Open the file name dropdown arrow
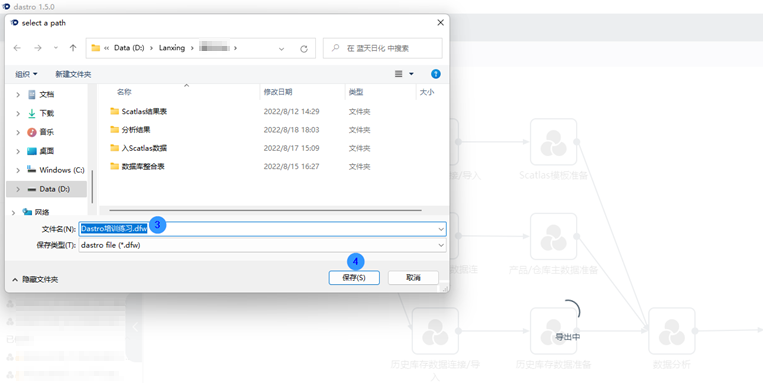This screenshot has width=763, height=383. pos(441,229)
